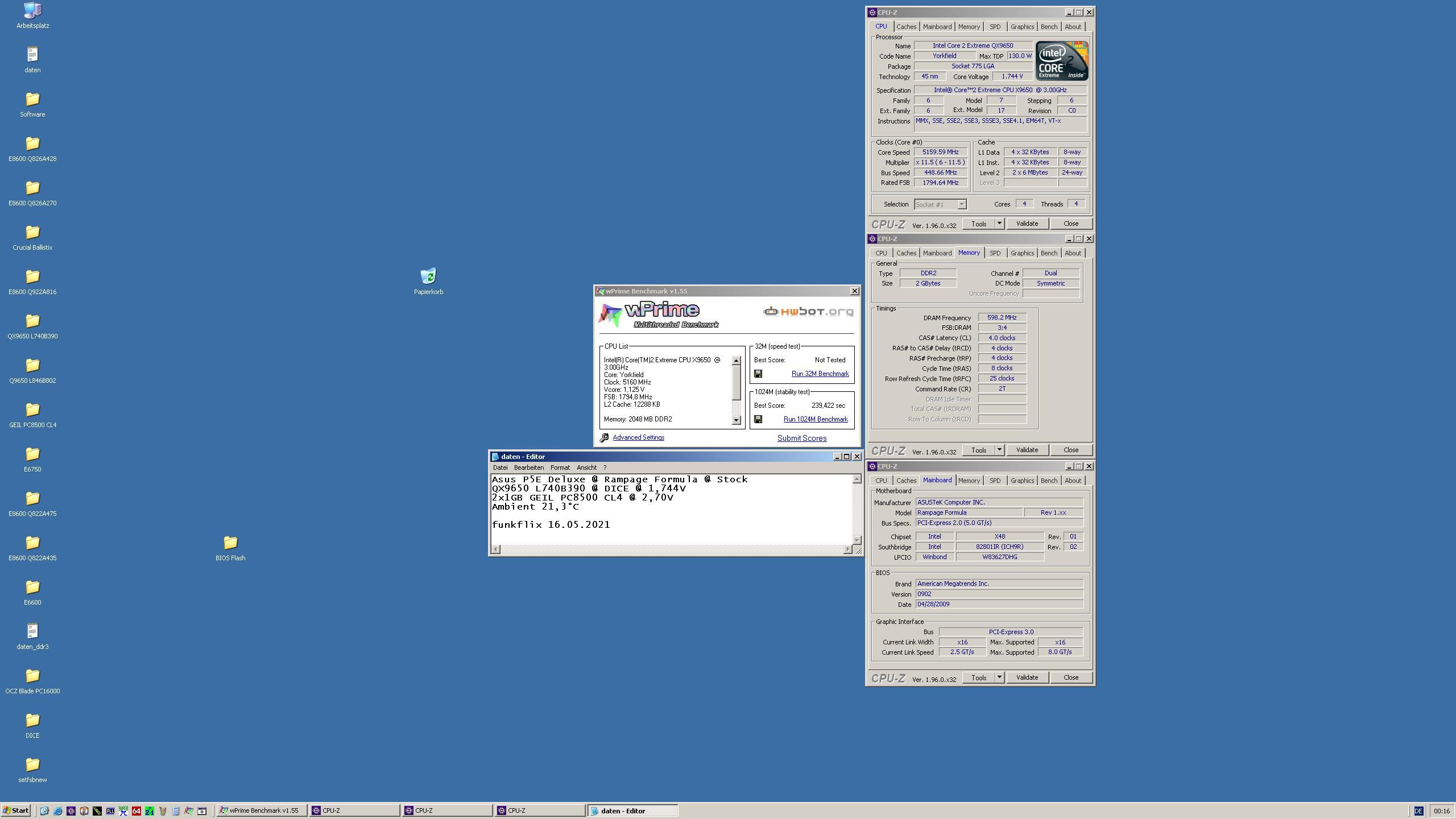
Task: Open the daten_ddr3 text file
Action: (32, 636)
